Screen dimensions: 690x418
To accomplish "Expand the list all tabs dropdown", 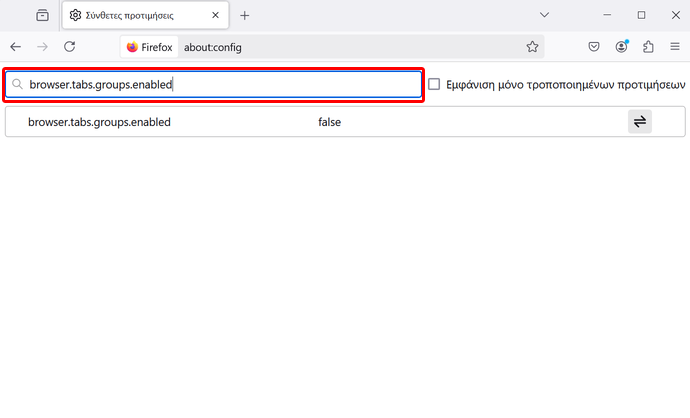I will (x=544, y=15).
